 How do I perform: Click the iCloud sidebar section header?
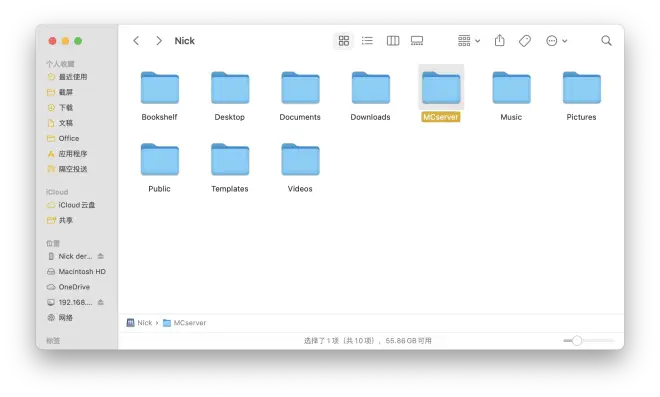(57, 192)
